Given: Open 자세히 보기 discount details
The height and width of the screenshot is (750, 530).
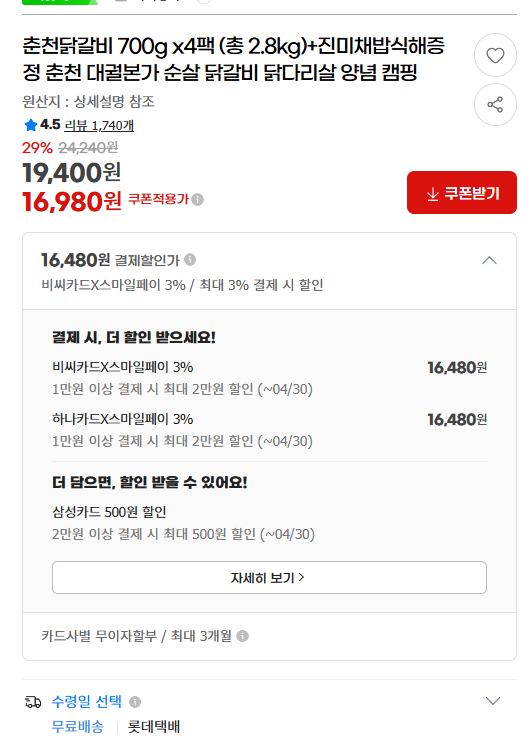Looking at the screenshot, I should [x=269, y=578].
